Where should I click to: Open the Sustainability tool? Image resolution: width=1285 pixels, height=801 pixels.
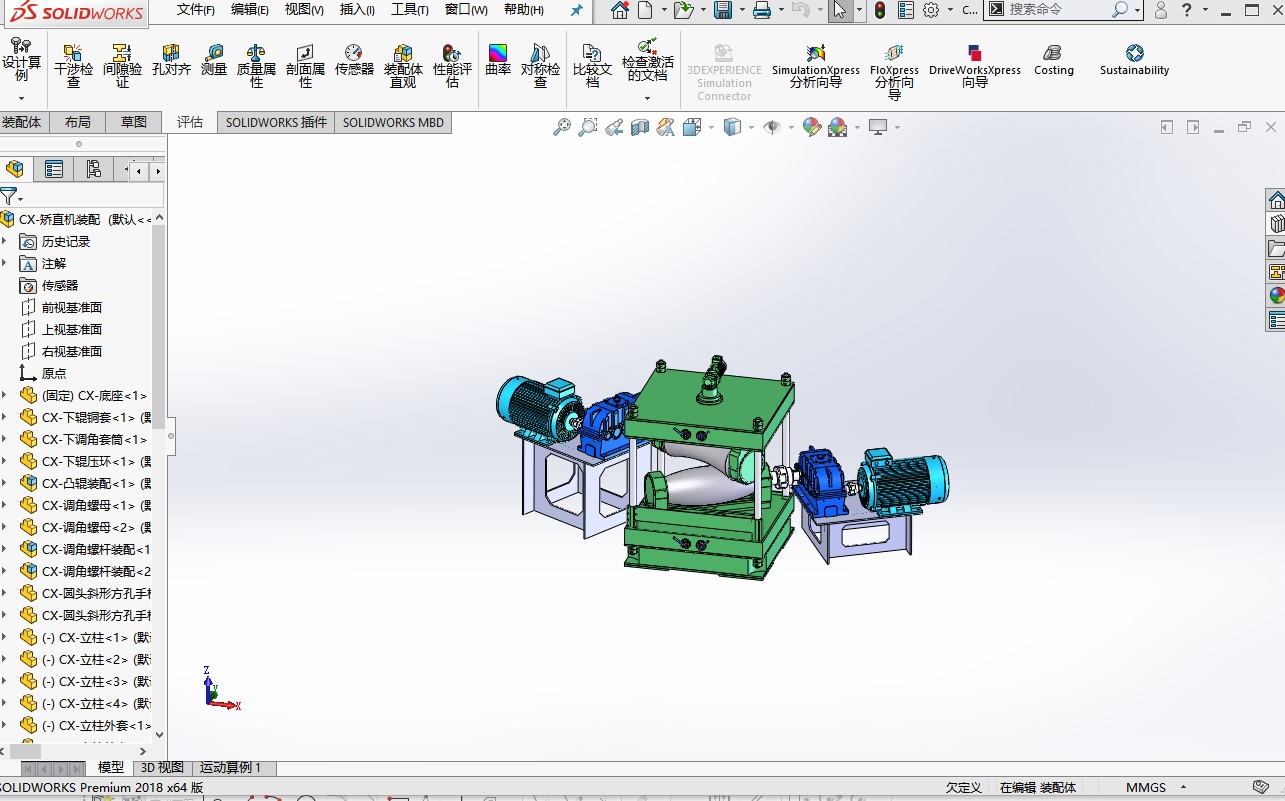(1134, 60)
